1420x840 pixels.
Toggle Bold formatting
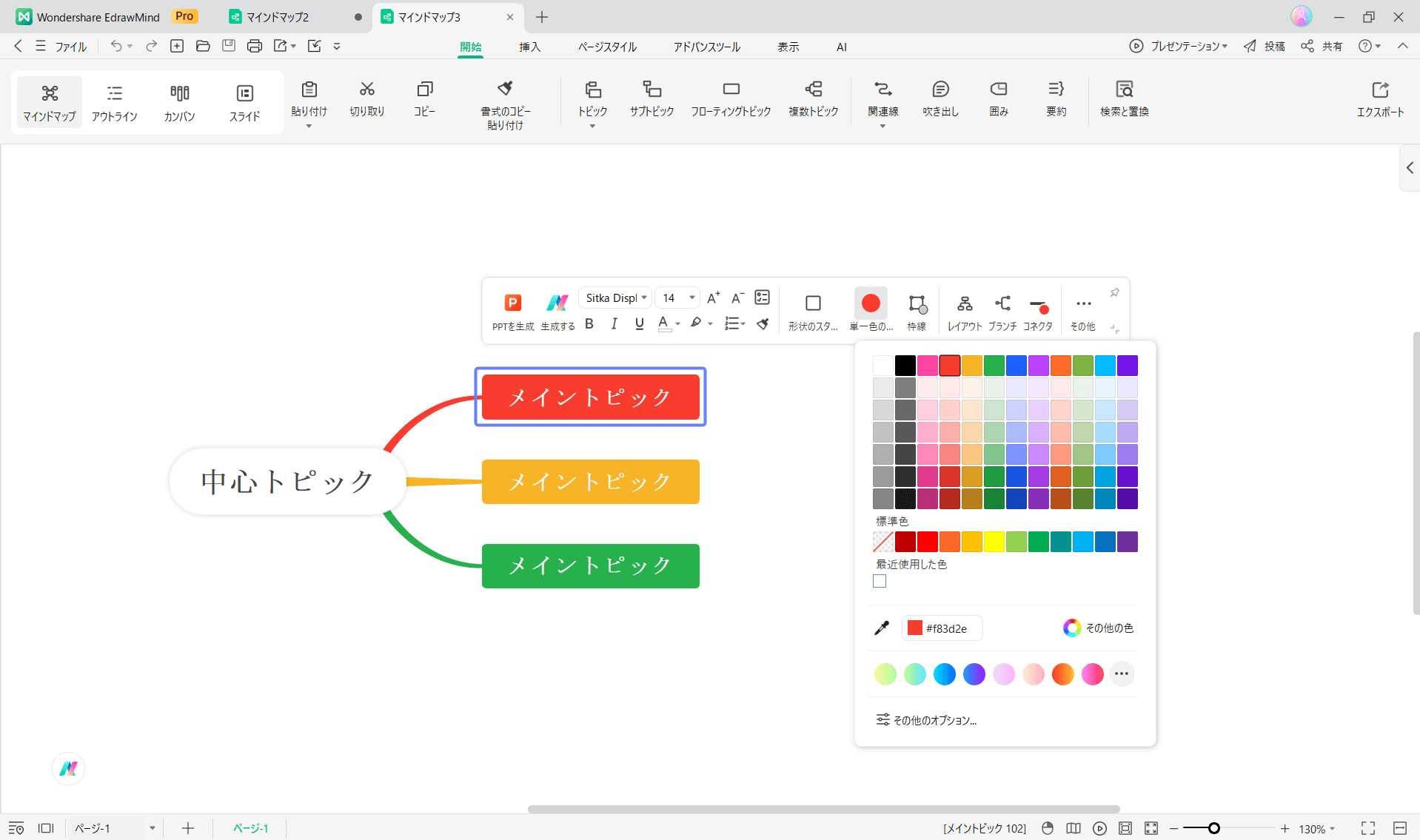[589, 323]
